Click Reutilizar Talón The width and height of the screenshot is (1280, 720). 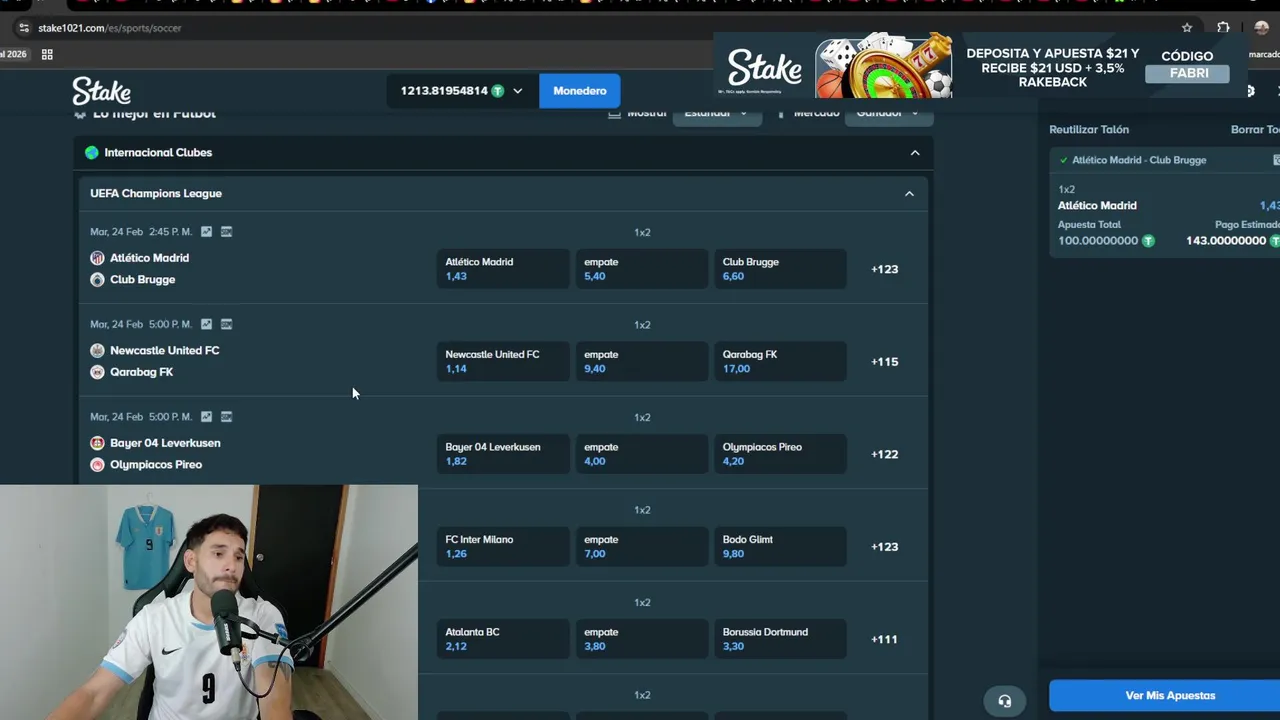[x=1089, y=130]
